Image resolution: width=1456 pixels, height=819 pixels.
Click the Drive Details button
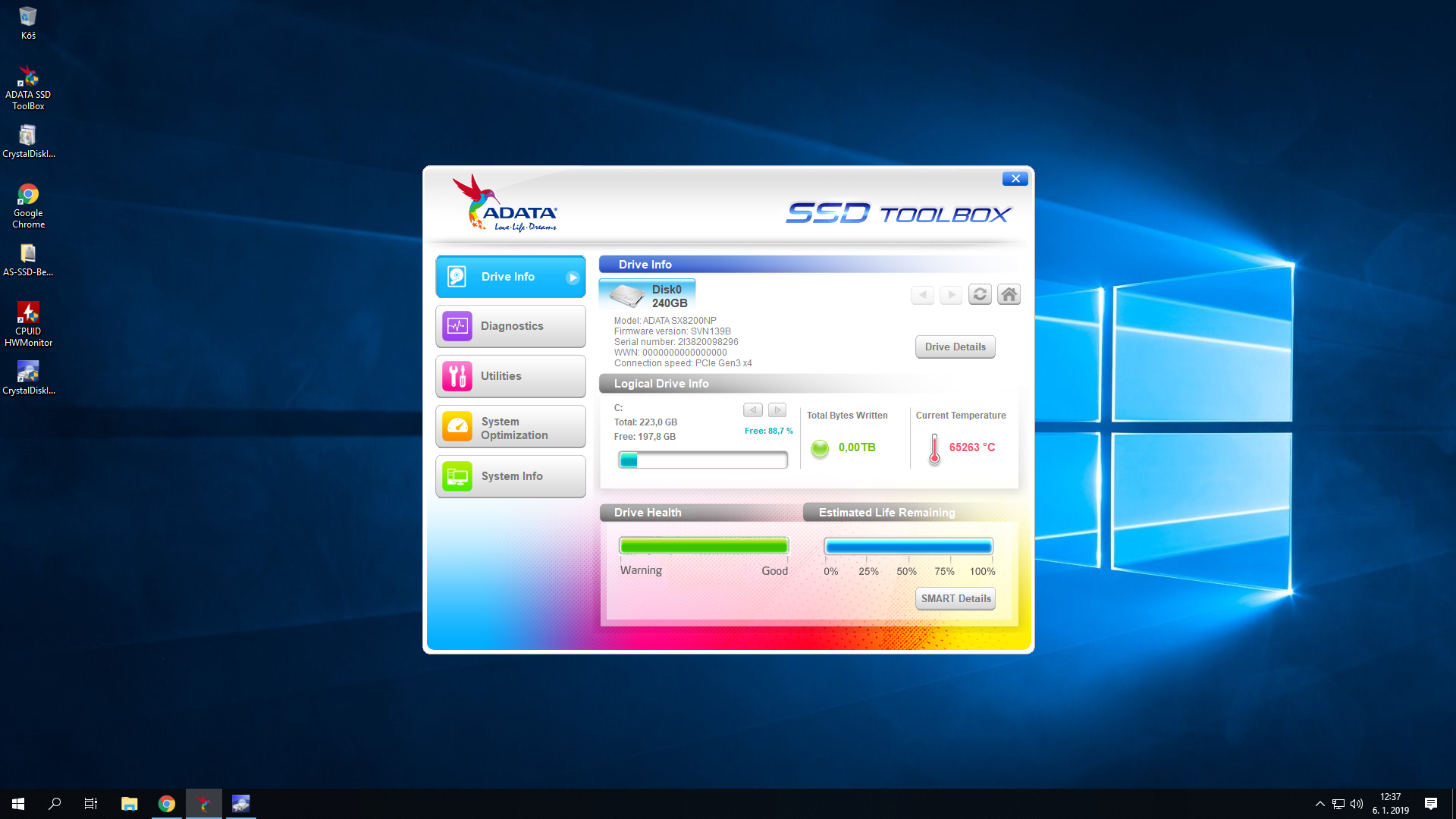point(955,347)
